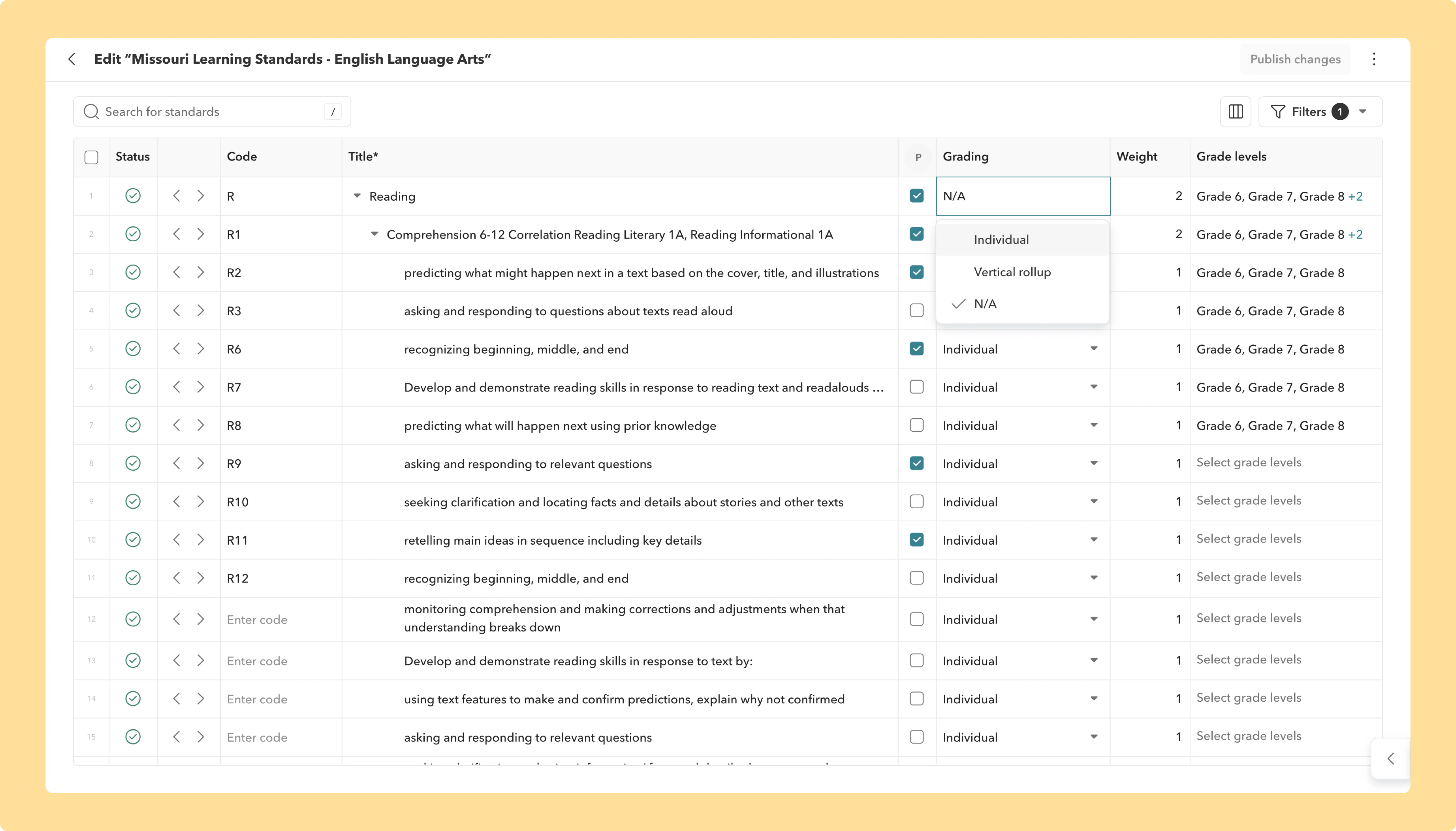Open the column settings icon button
1456x831 pixels.
coord(1236,112)
